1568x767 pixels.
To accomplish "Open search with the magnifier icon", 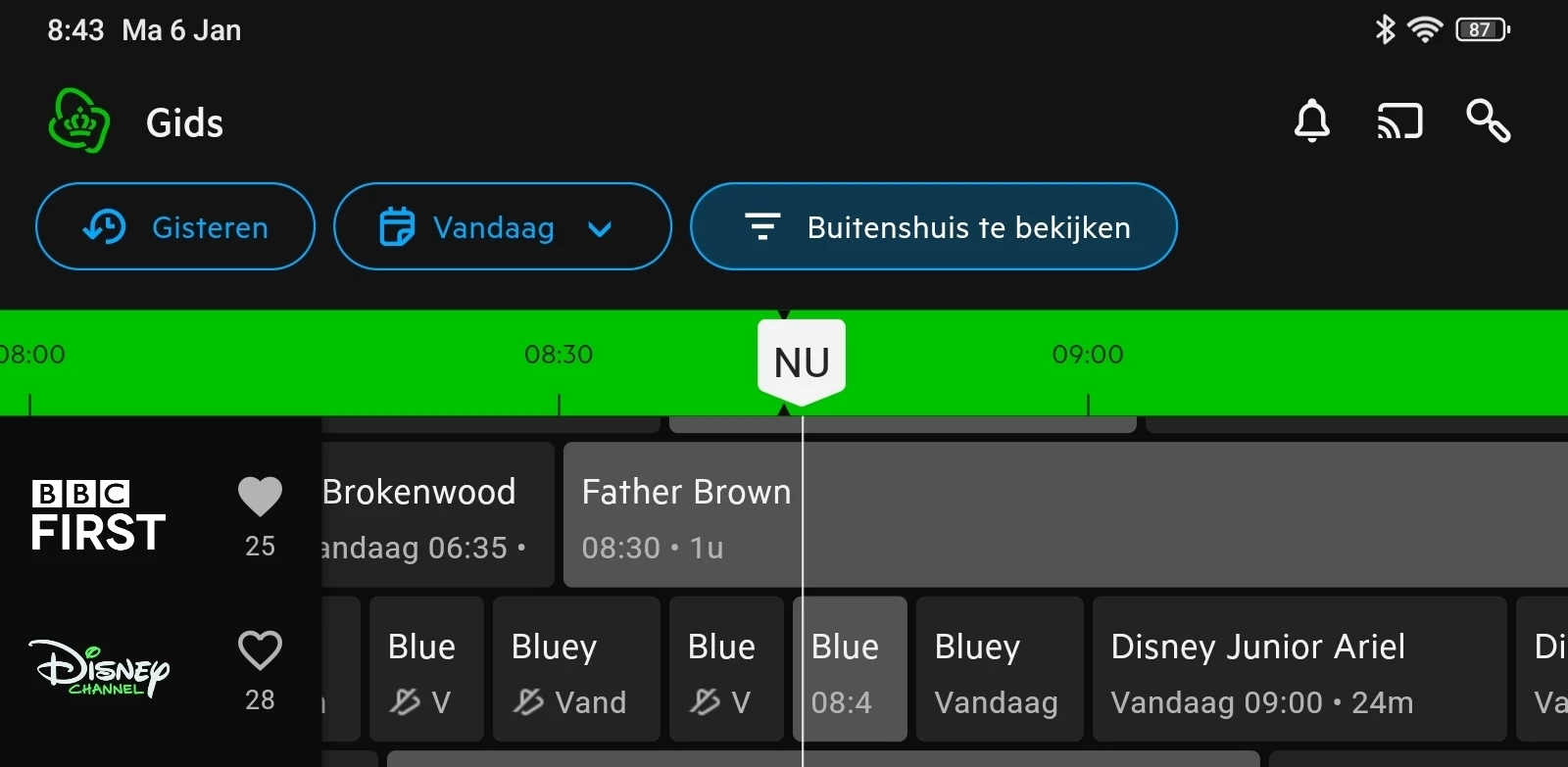I will pos(1488,121).
